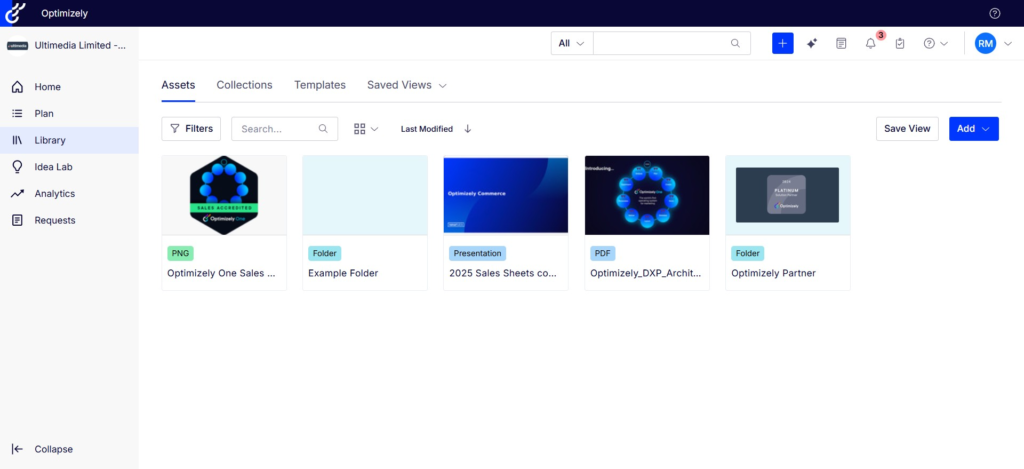This screenshot has height=469, width=1024.
Task: Open Last Modified sort option
Action: 426,129
